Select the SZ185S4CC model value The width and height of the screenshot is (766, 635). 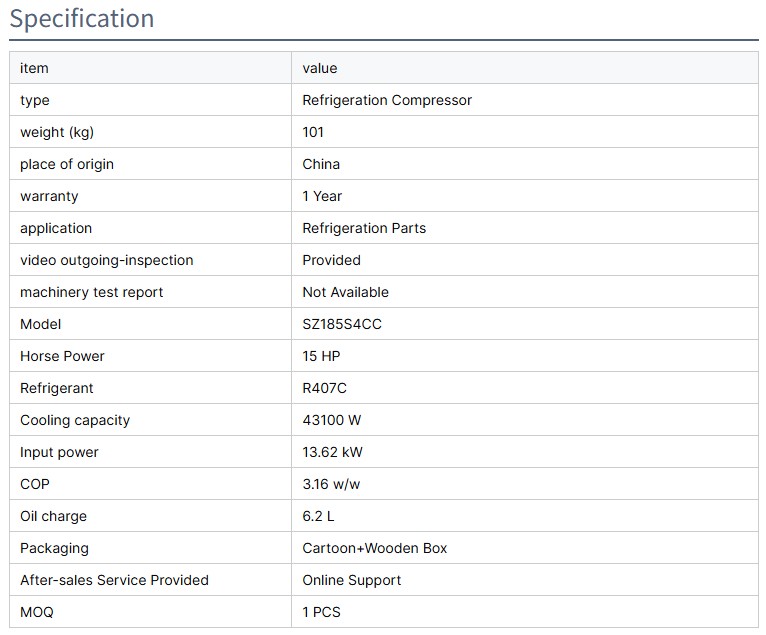[x=342, y=324]
